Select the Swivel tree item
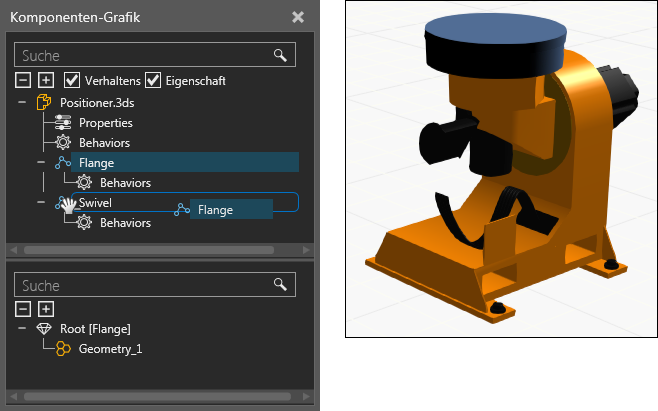This screenshot has width=658, height=411. [95, 202]
